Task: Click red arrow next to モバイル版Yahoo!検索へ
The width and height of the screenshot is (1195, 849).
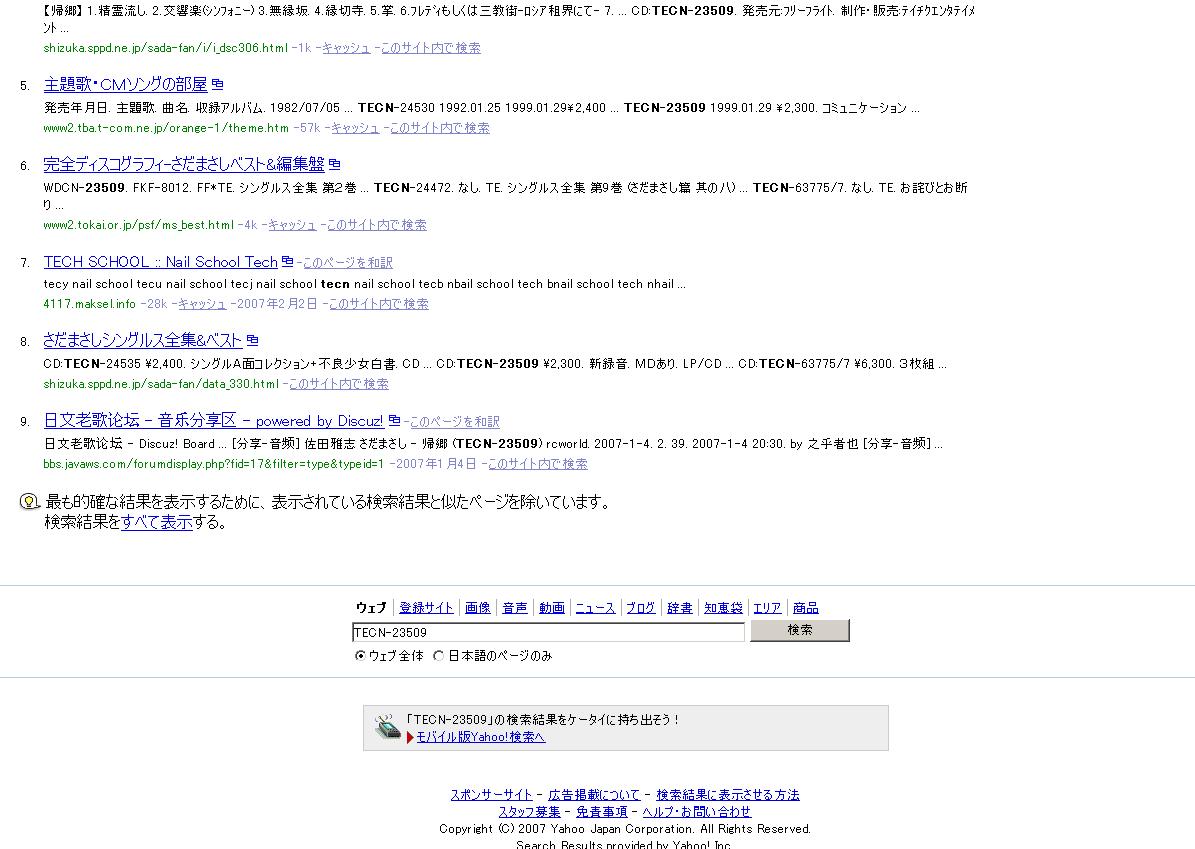Action: (x=410, y=737)
